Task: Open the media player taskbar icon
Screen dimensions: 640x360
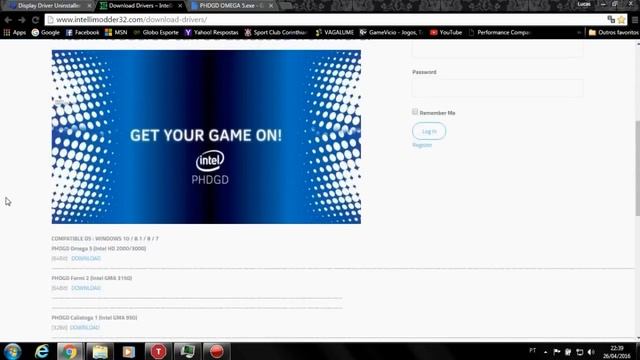Action: coord(129,351)
